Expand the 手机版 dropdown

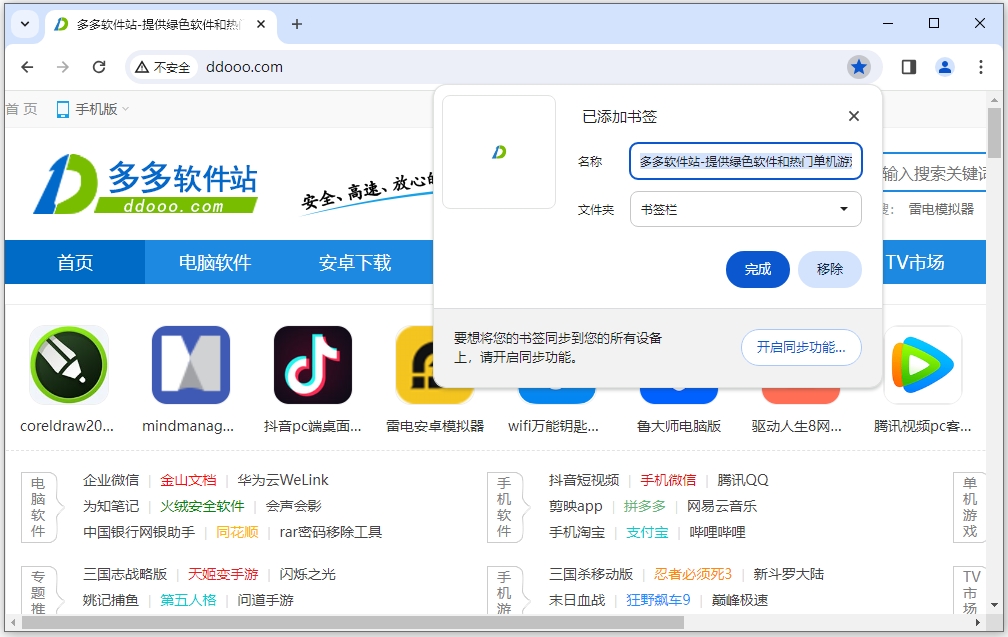coord(93,109)
